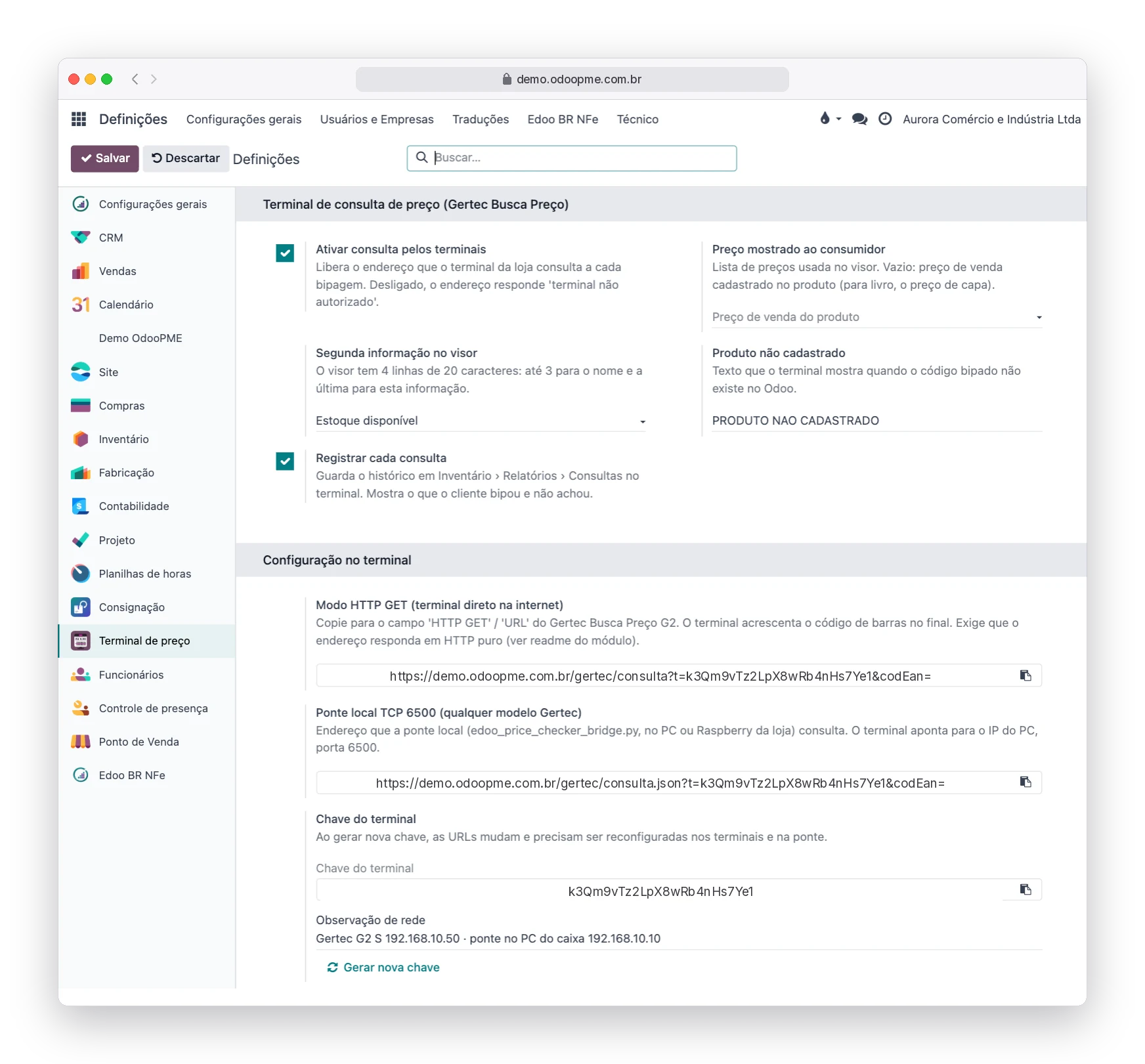The width and height of the screenshot is (1145, 1064).
Task: Click the browser address bar
Action: [x=572, y=79]
